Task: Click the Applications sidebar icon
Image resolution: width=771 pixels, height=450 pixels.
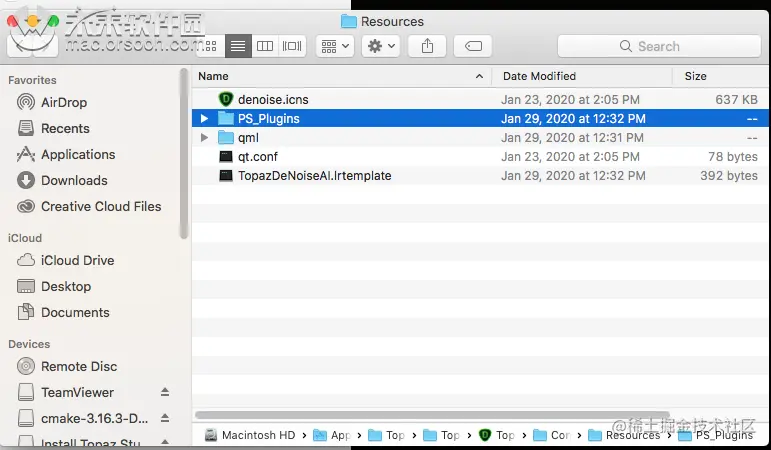Action: 26,154
